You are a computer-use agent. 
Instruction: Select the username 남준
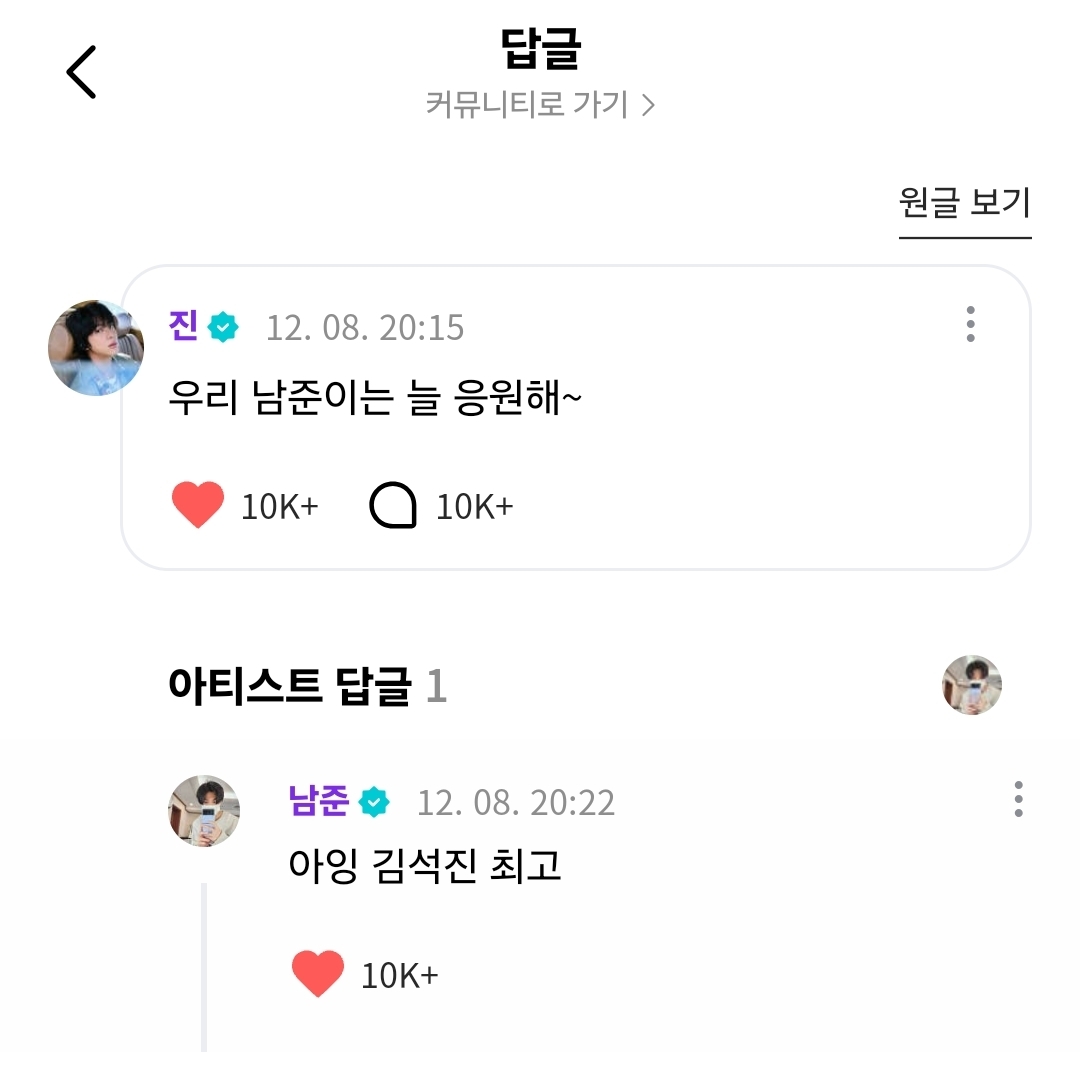[x=319, y=800]
